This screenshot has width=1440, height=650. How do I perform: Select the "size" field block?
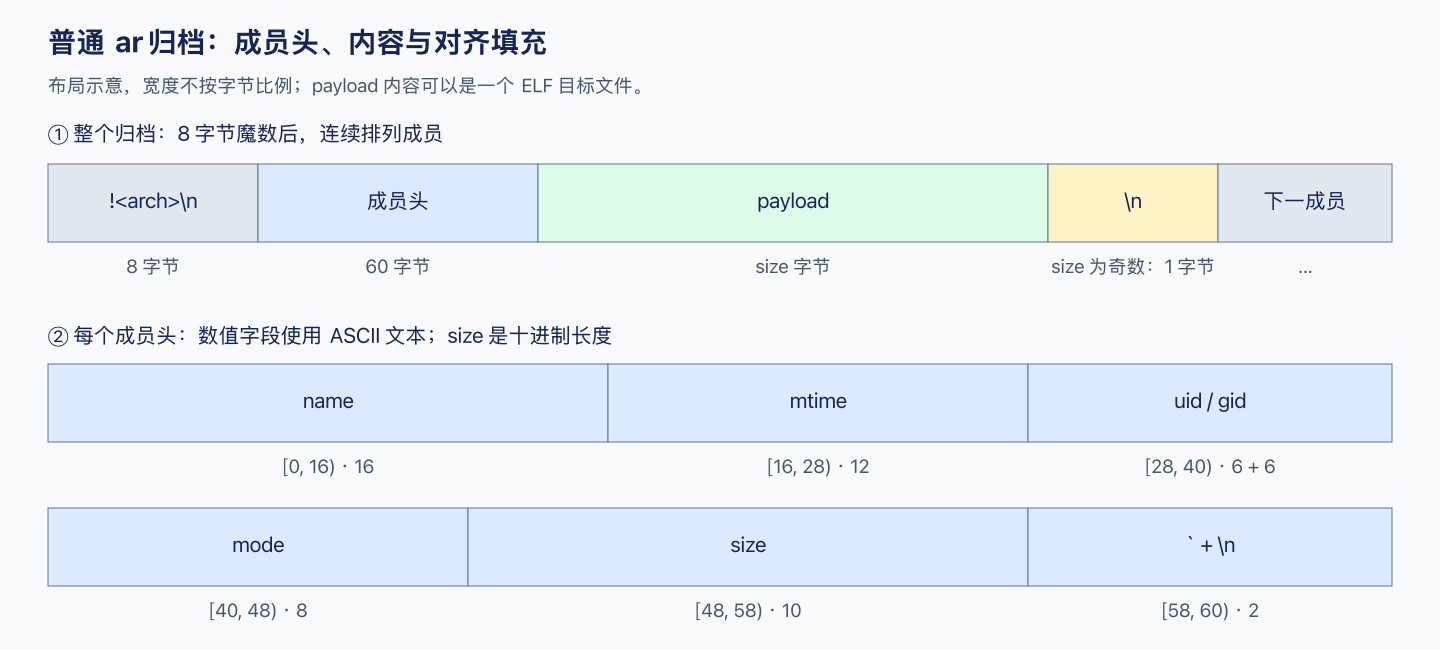point(748,547)
